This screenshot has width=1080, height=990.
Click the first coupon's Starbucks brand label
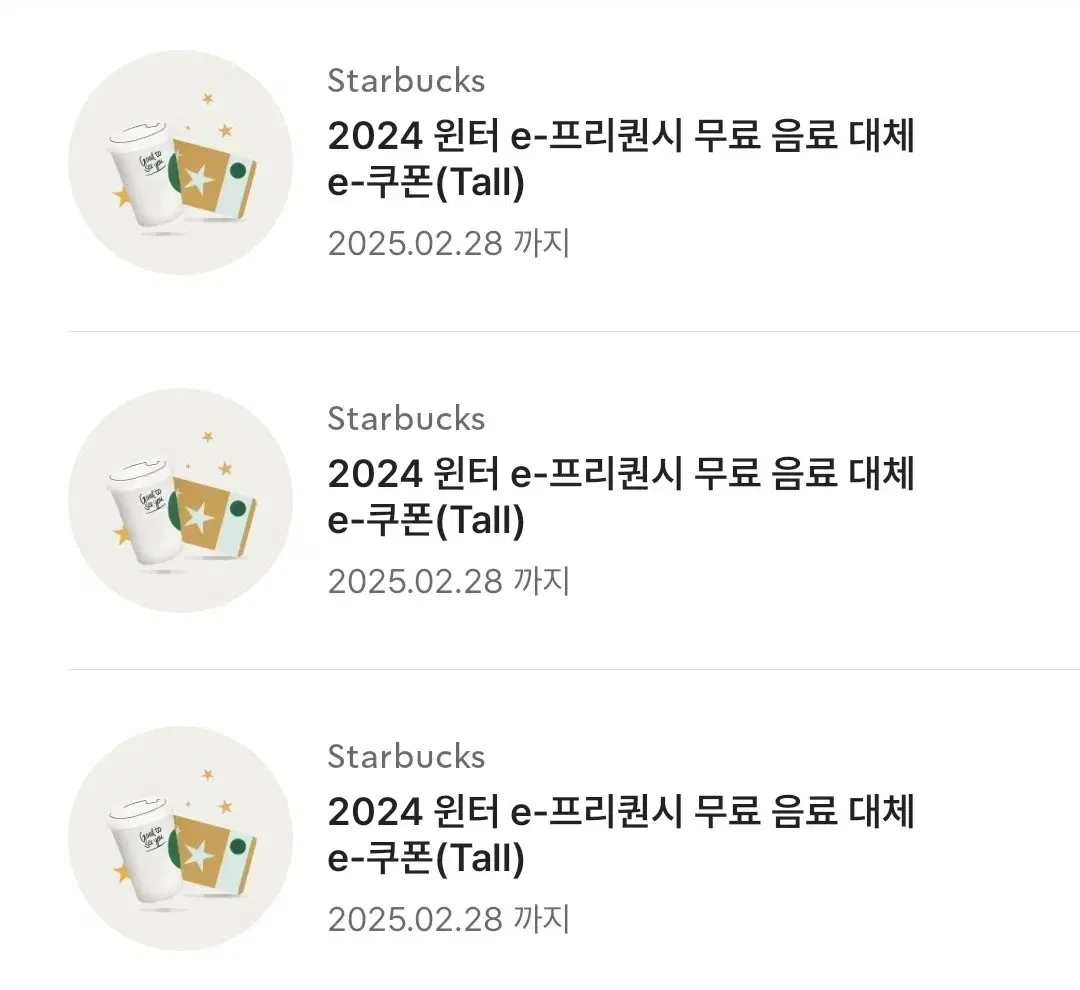tap(406, 81)
